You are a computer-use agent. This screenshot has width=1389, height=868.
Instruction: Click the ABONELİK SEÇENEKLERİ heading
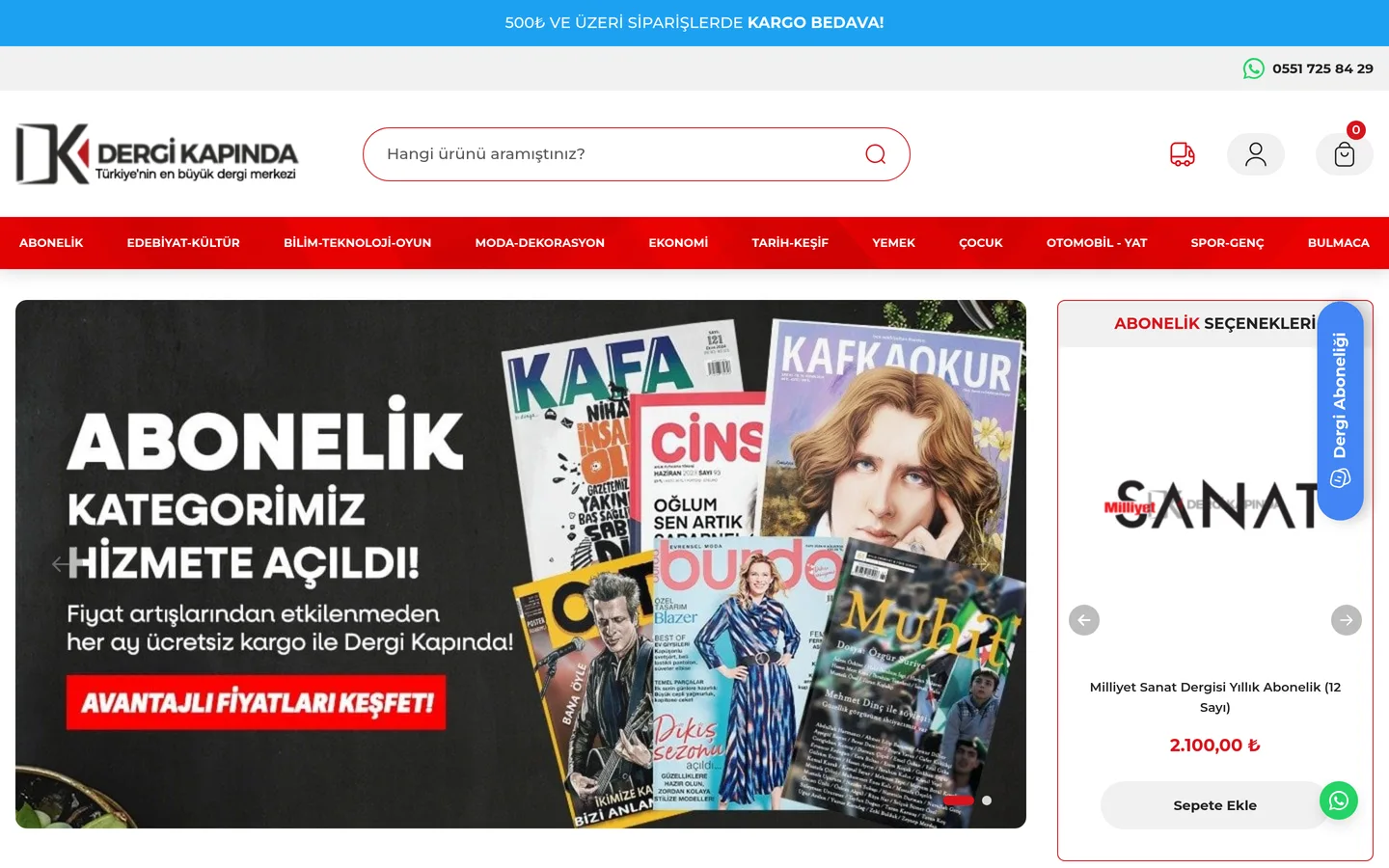coord(1214,323)
